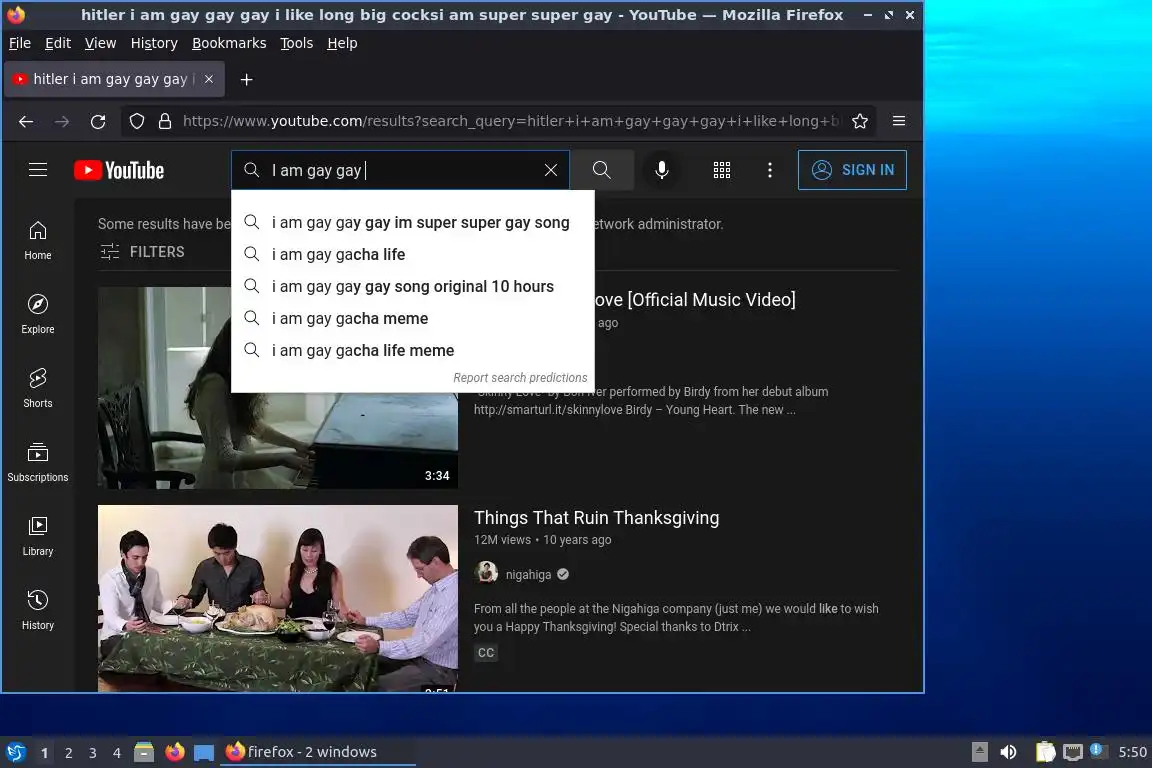The width and height of the screenshot is (1152, 768).
Task: Choose suggestion 'i am gay gacha life meme'
Action: tap(413, 351)
